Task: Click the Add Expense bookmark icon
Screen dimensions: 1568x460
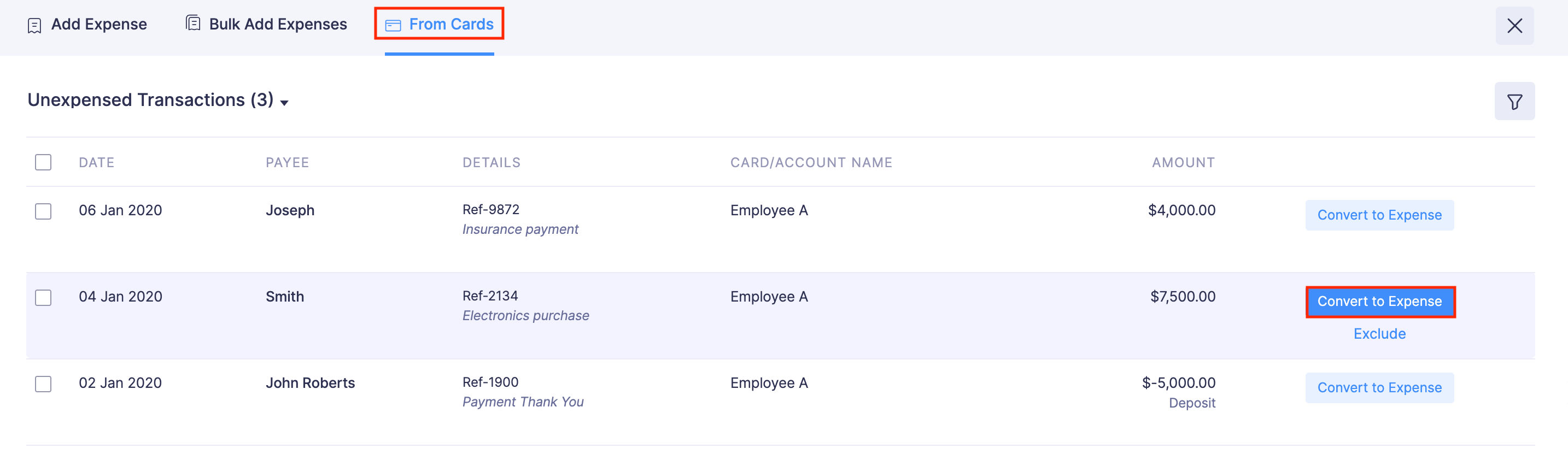Action: pos(34,25)
